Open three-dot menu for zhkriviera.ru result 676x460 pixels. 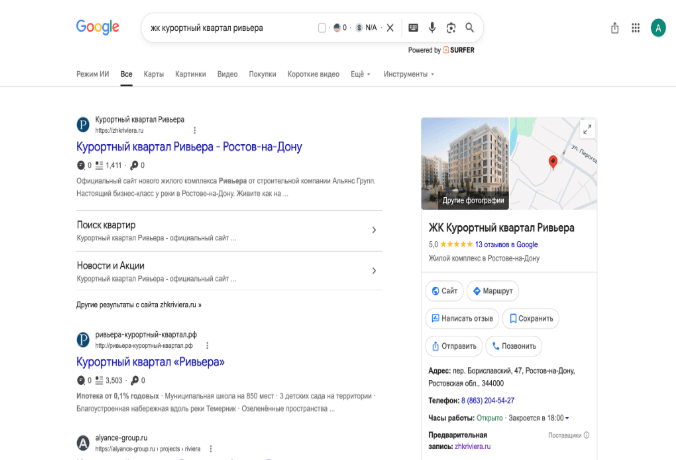point(194,130)
